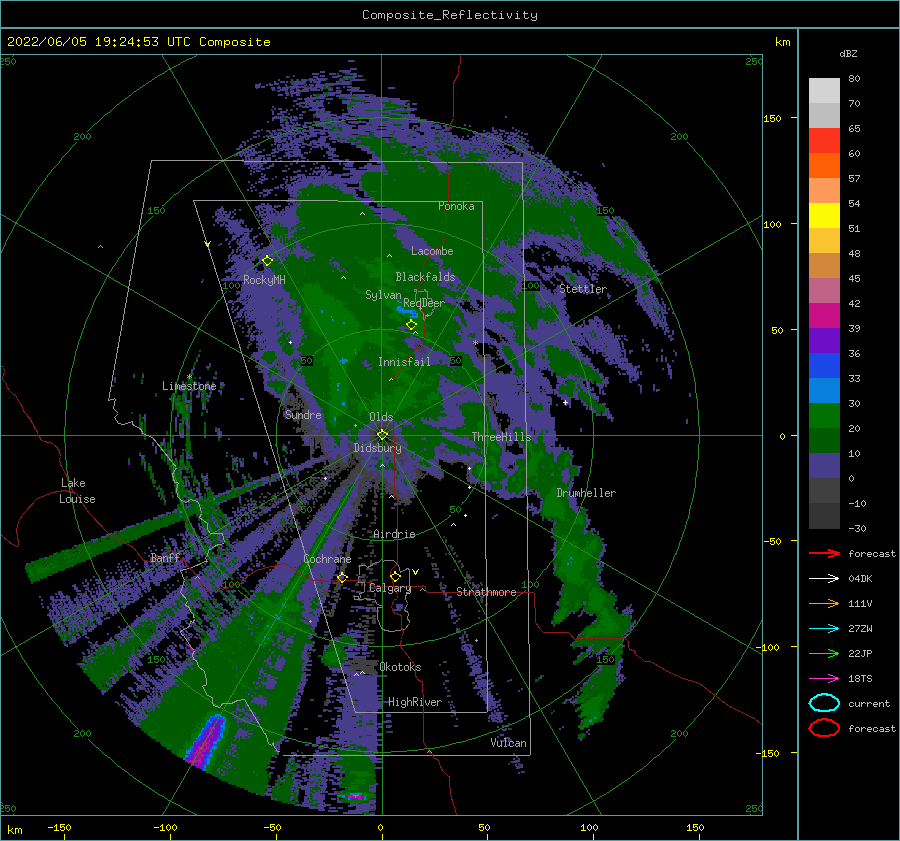The height and width of the screenshot is (841, 900).
Task: Click the Composite_Reflectivity title
Action: click(x=450, y=15)
